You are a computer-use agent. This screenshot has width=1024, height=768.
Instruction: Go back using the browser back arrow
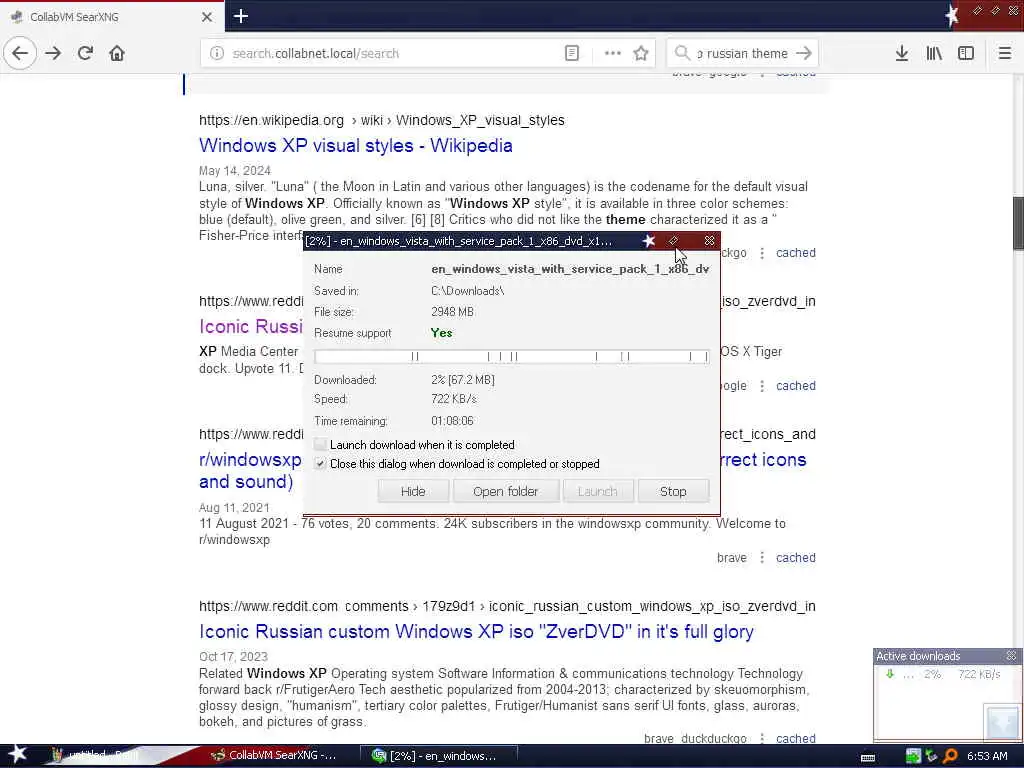click(20, 53)
